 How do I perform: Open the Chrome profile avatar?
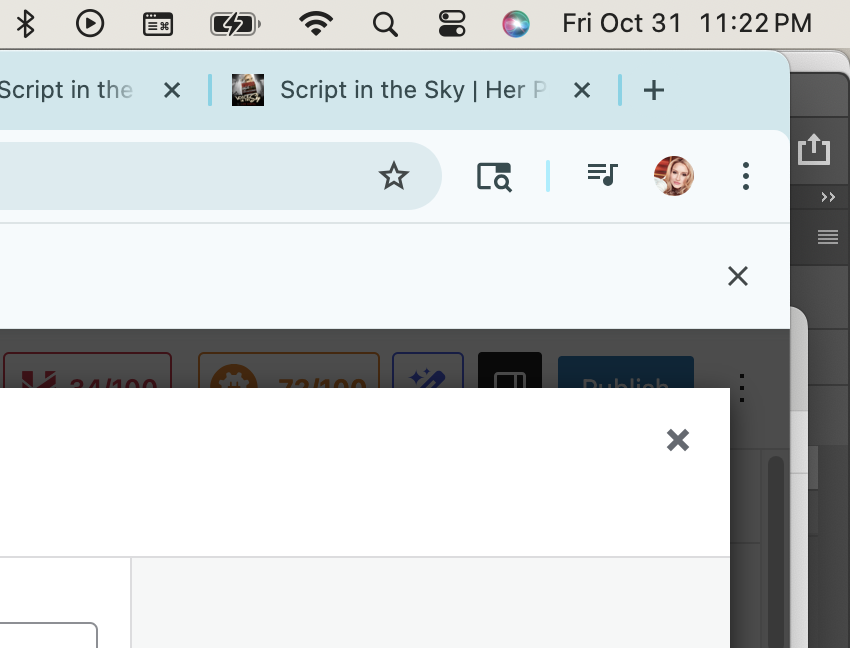click(x=674, y=176)
